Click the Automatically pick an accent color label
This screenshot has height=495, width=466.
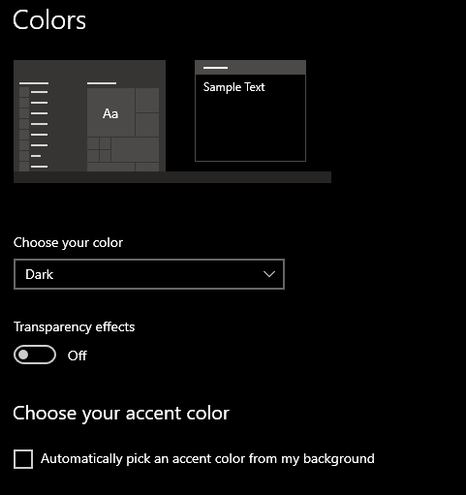[208, 459]
